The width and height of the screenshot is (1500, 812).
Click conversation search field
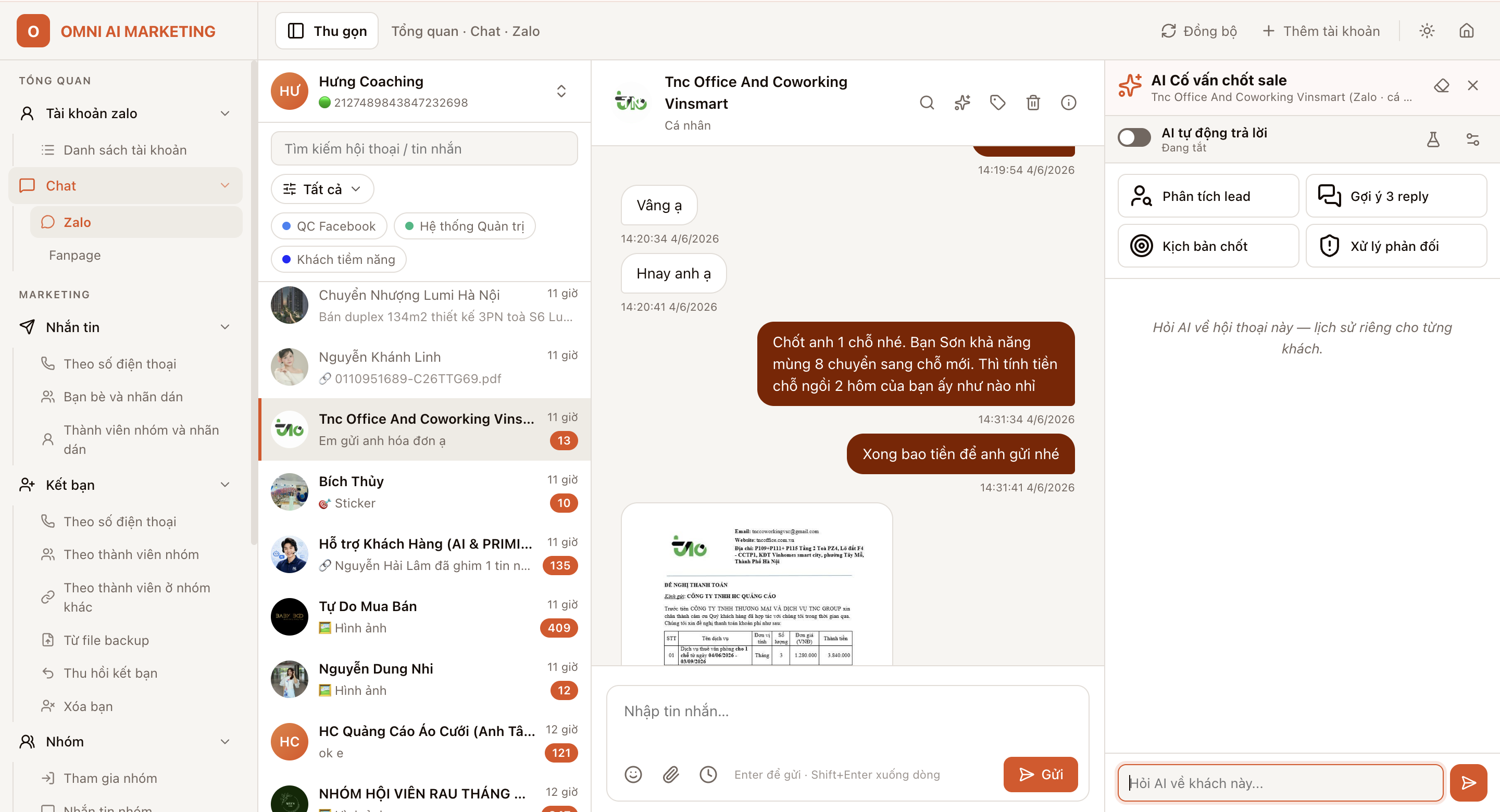click(x=424, y=149)
